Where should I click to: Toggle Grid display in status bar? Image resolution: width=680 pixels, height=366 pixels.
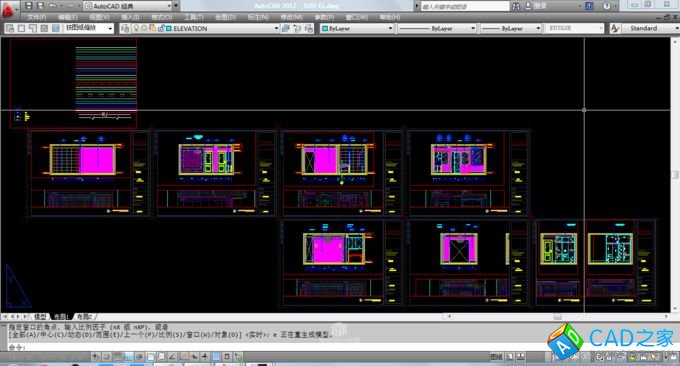tap(118, 357)
